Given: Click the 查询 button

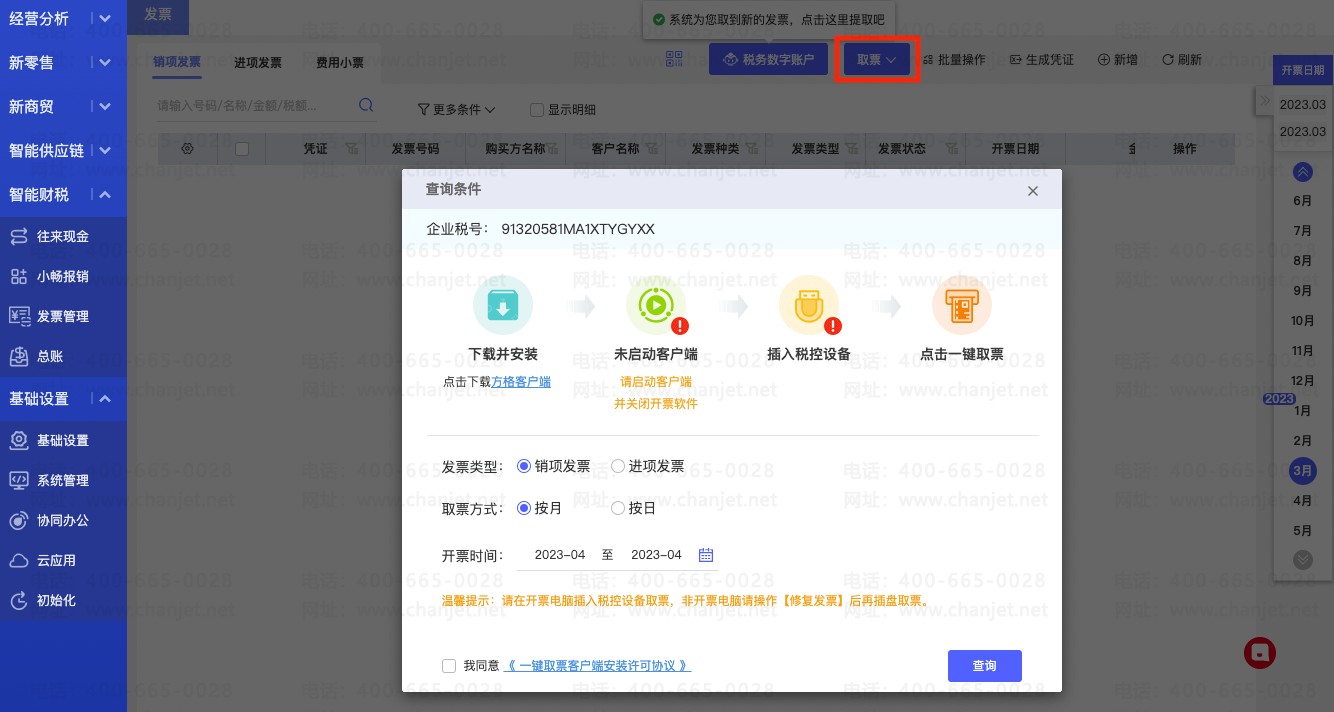Looking at the screenshot, I should point(984,666).
